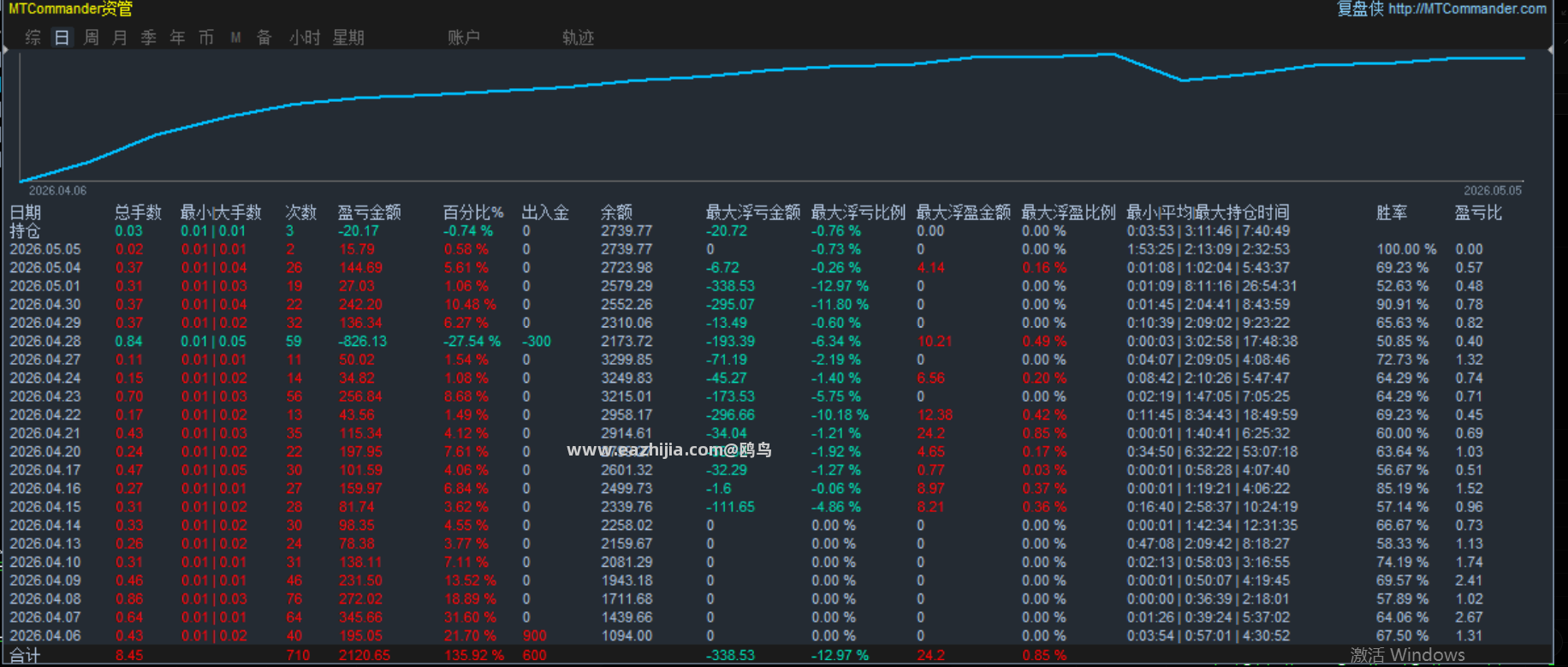Click the left arrow marker beside chart
This screenshot has width=1568, height=667.
6,51
